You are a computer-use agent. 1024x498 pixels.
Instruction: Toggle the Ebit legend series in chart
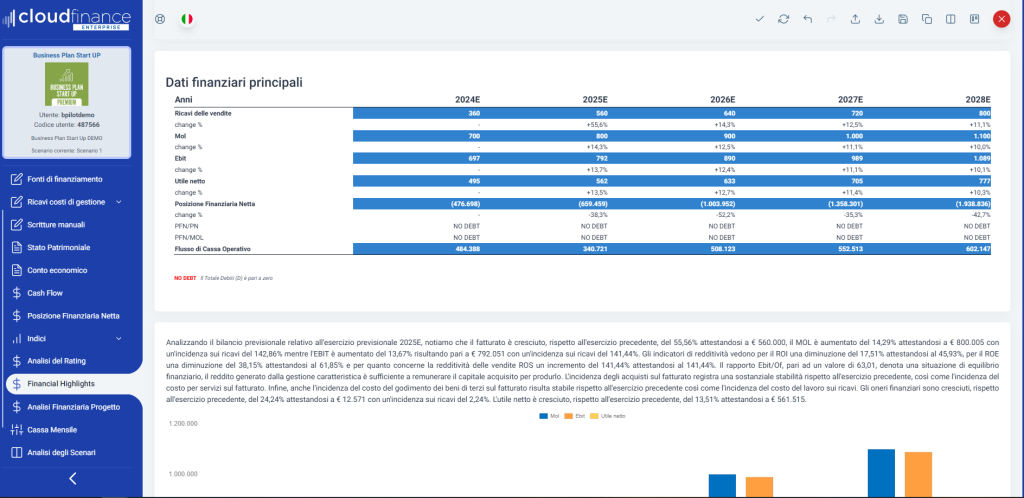(575, 416)
